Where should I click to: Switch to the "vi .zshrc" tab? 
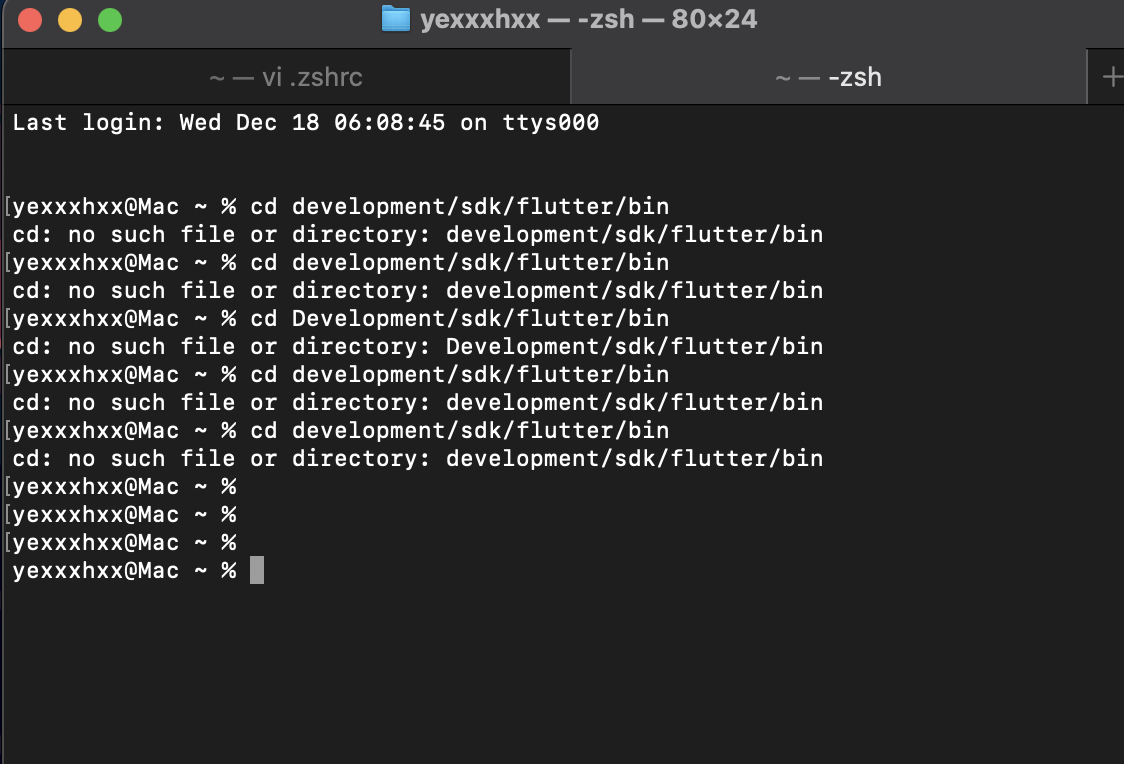pyautogui.click(x=286, y=77)
